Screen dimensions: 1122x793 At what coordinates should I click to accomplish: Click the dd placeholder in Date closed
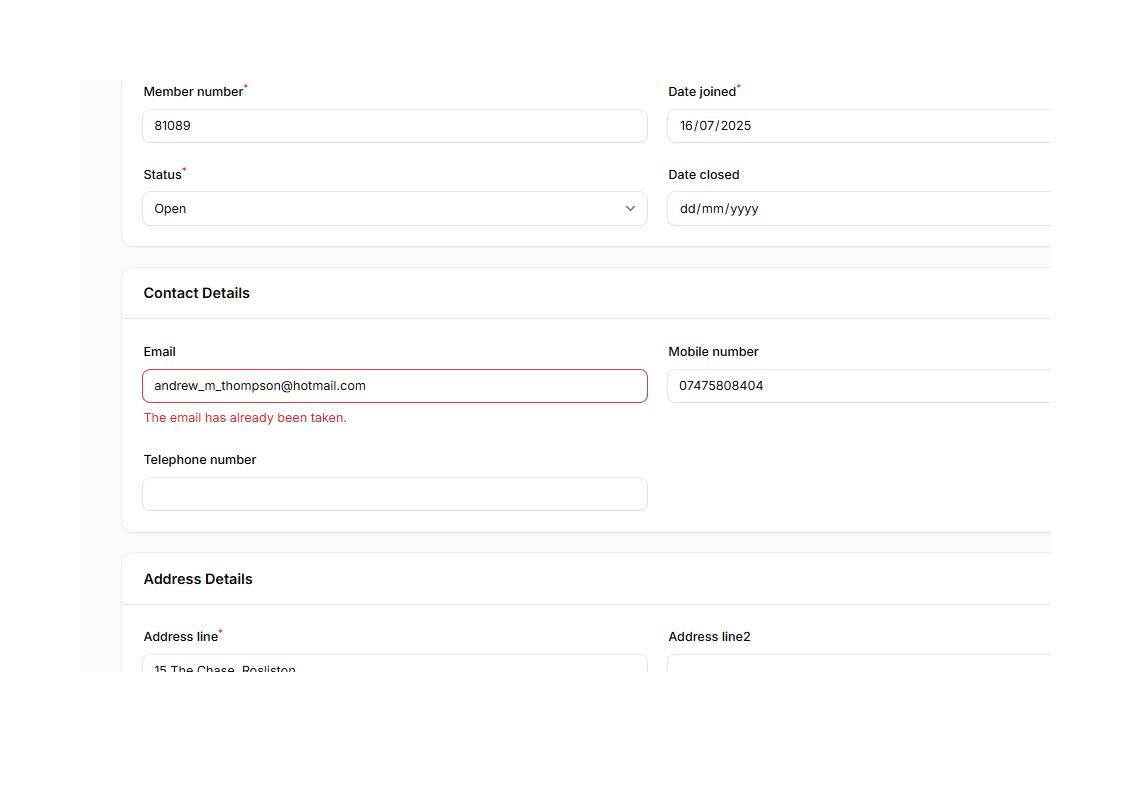687,209
